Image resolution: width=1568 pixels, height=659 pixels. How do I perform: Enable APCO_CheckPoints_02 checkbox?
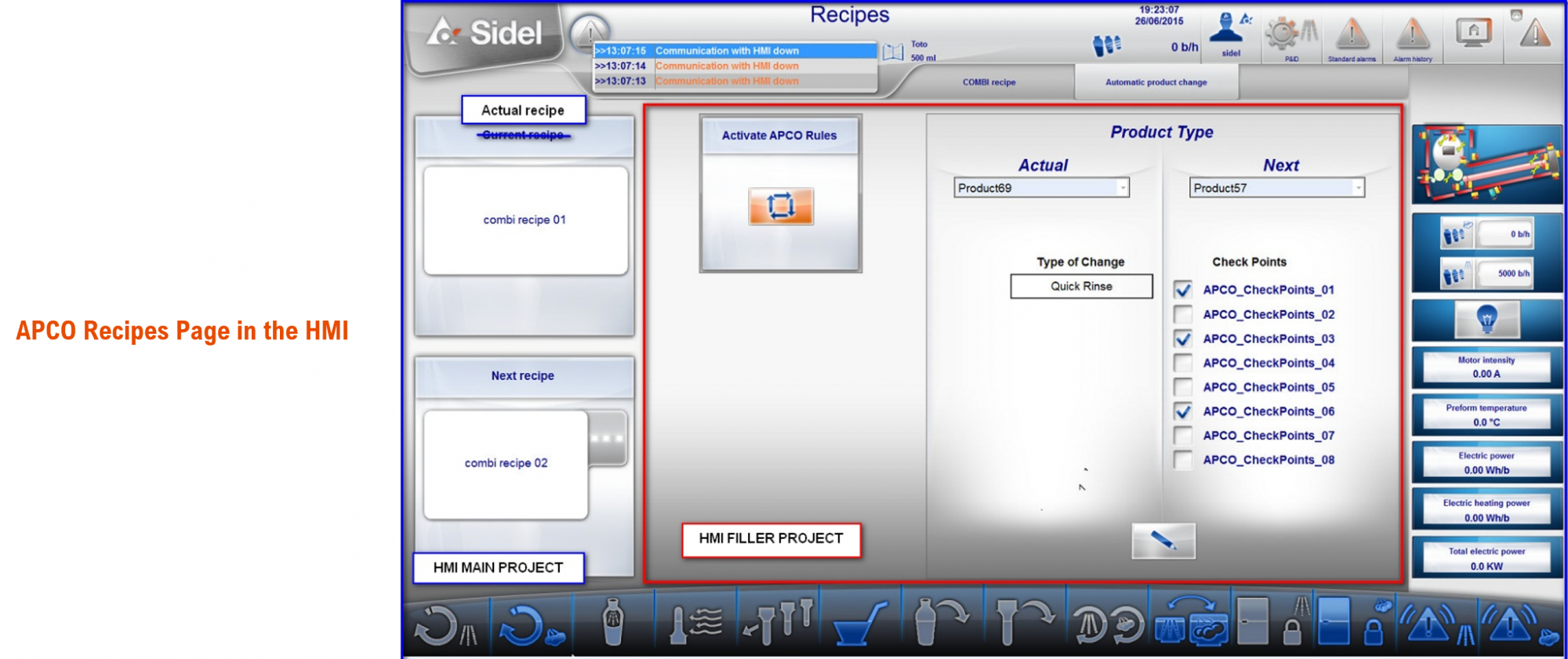coord(1182,314)
